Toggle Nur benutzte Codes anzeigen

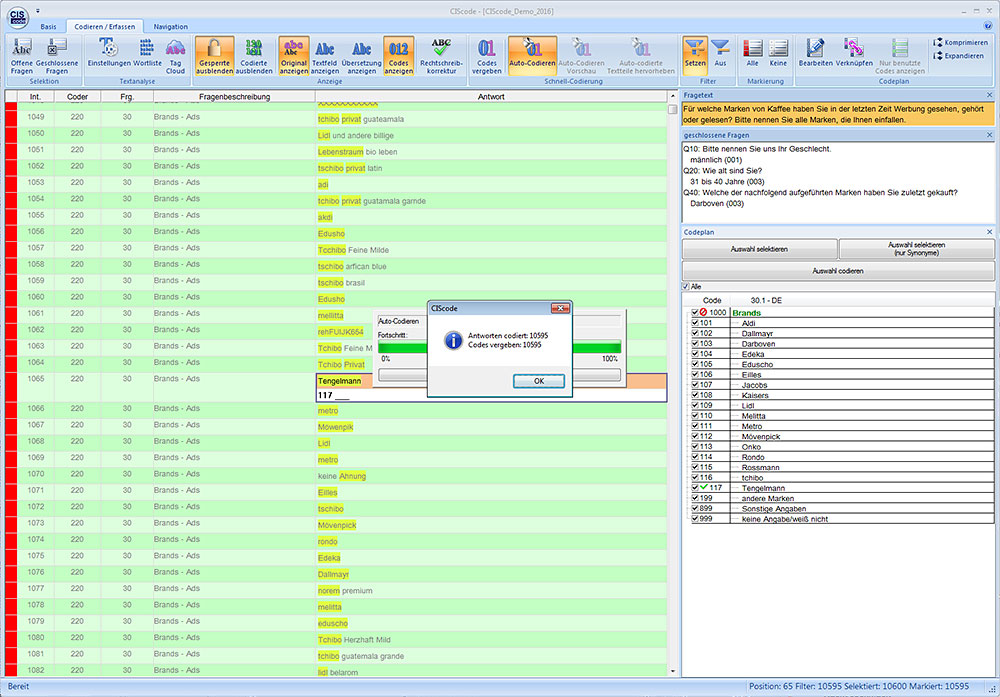900,56
